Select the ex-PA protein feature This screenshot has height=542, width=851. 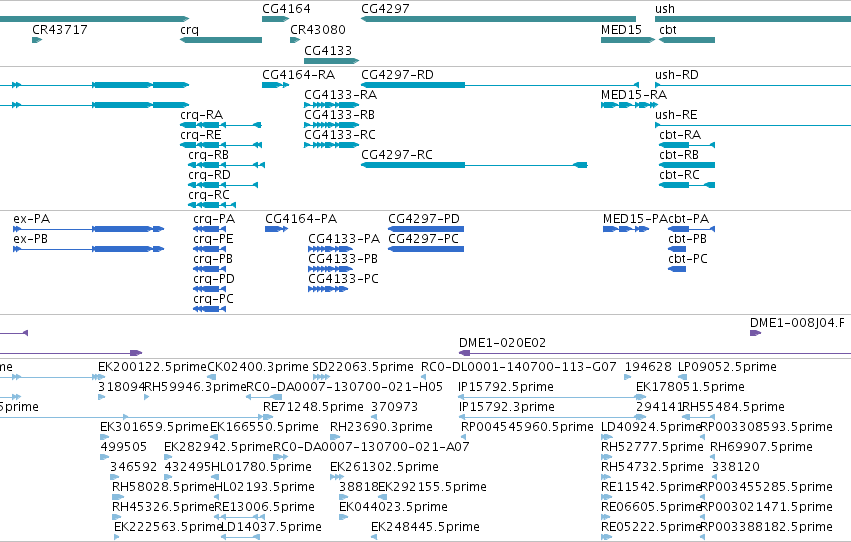[x=88, y=229]
